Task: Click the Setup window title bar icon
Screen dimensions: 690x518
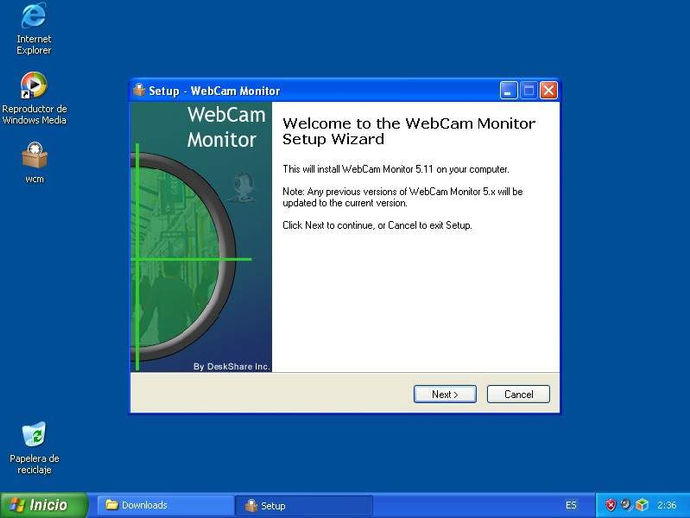Action: click(x=139, y=90)
